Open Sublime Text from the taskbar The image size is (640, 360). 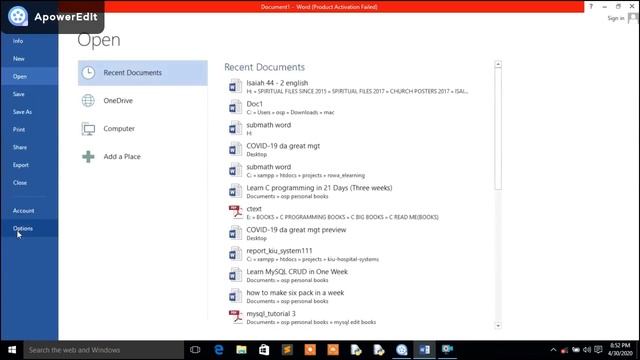(287, 350)
